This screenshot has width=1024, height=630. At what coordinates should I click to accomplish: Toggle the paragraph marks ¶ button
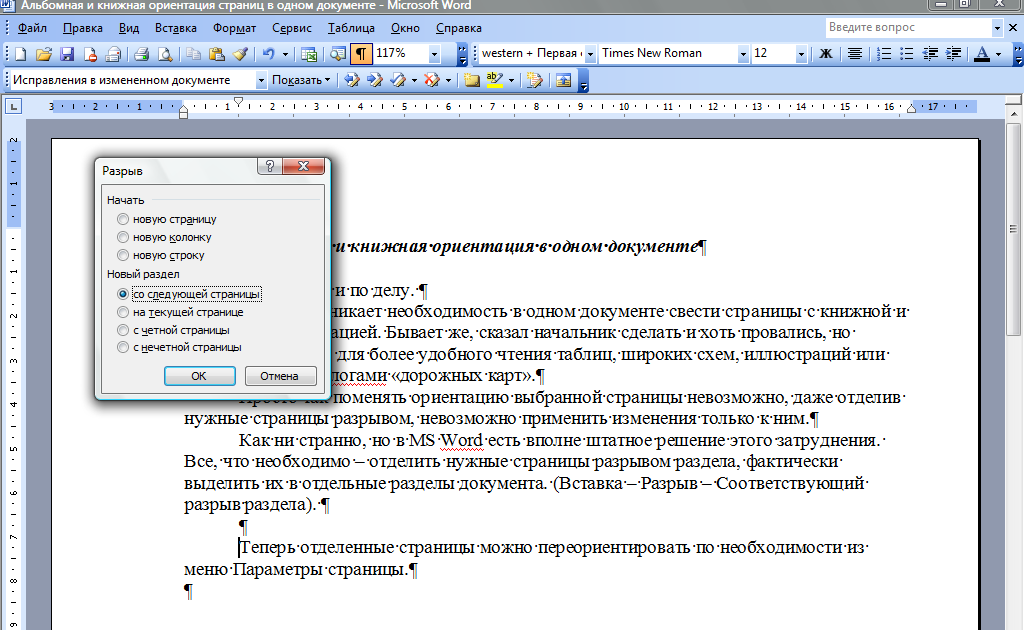coord(360,54)
